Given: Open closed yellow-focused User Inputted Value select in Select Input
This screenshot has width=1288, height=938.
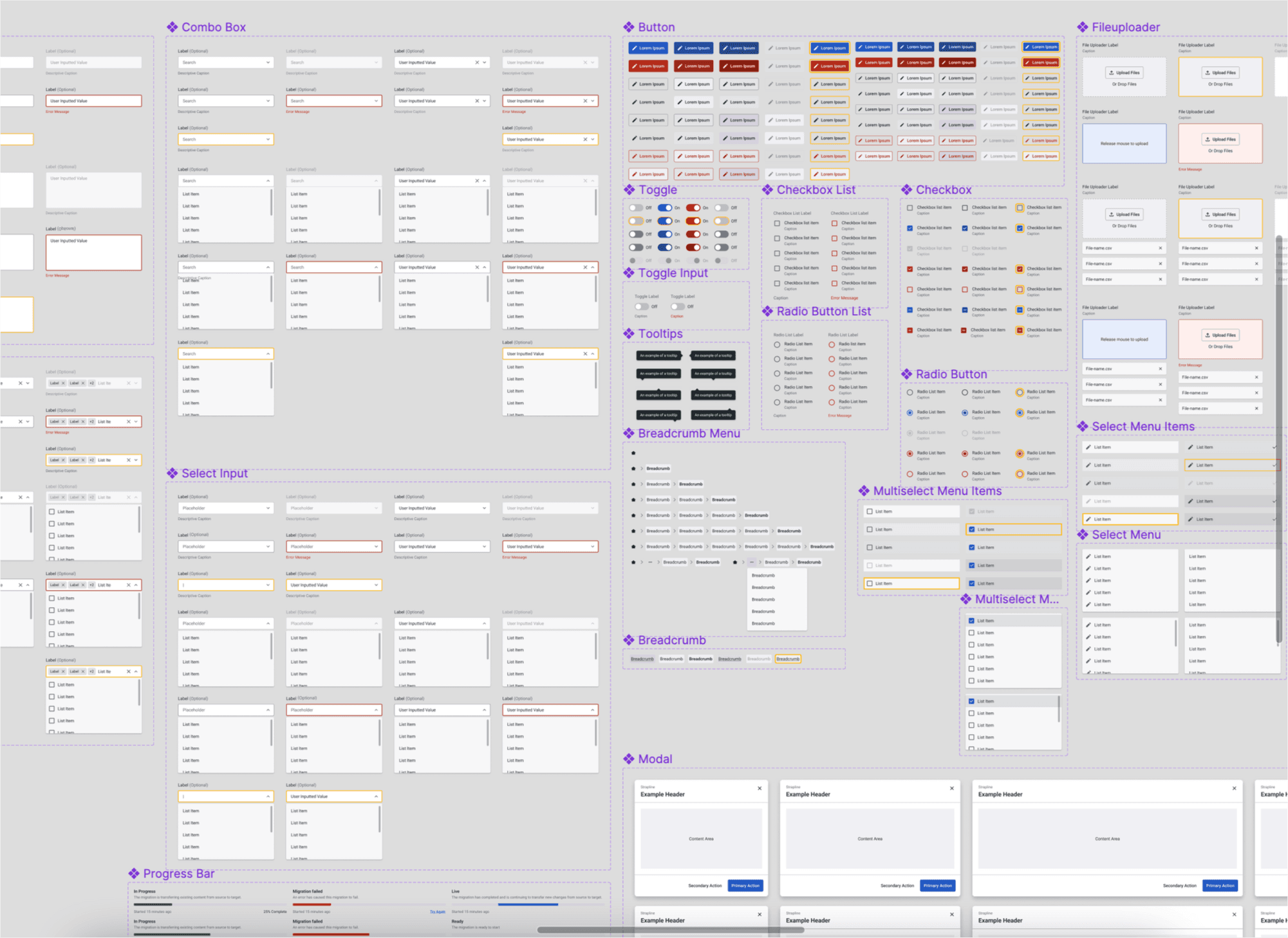Looking at the screenshot, I should click(x=376, y=585).
